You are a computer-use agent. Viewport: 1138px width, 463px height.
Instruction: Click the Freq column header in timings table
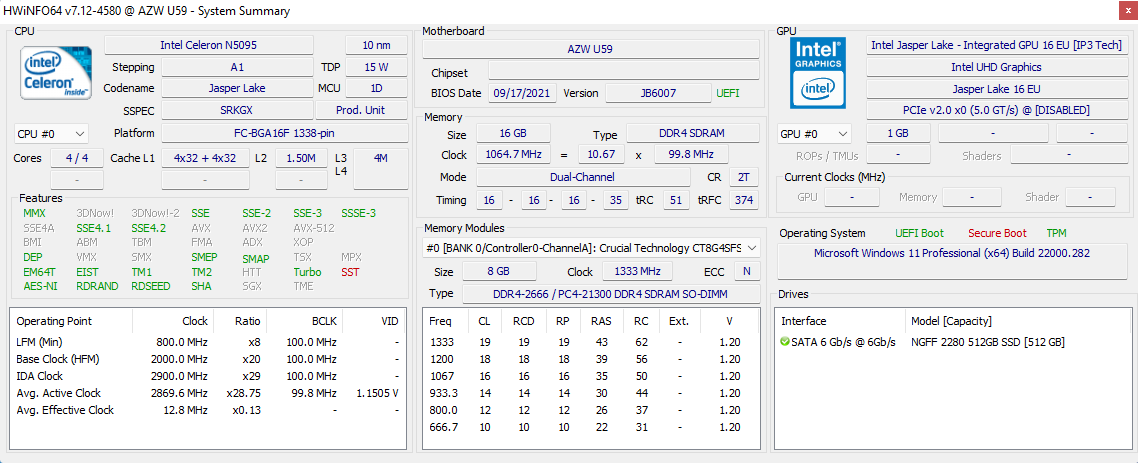point(440,321)
